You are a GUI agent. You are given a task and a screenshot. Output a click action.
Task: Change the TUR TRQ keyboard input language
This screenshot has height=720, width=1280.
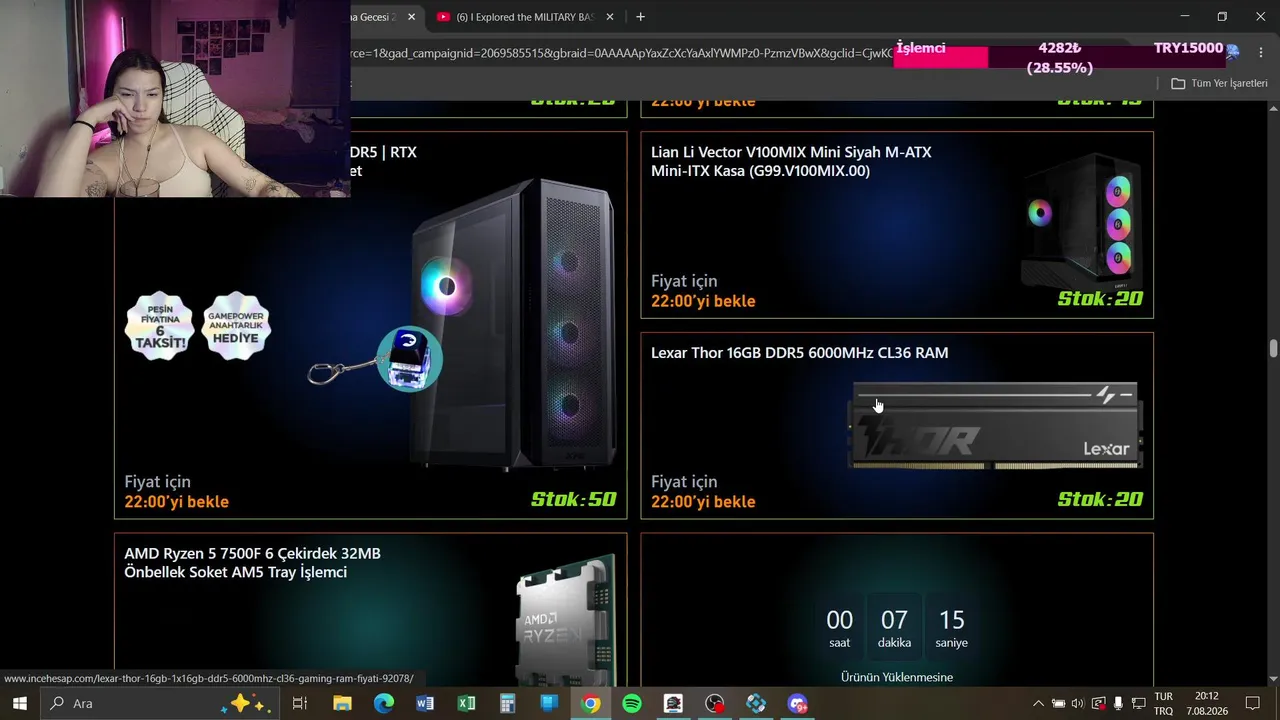1164,703
